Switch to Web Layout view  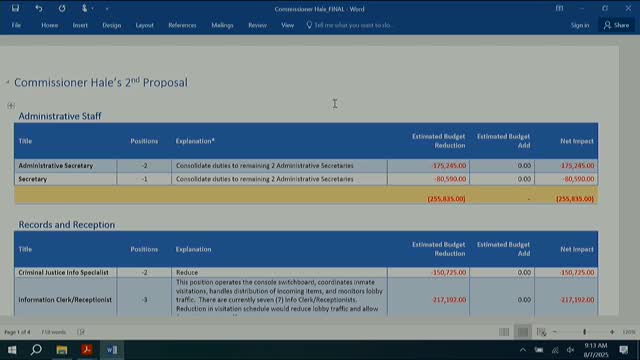click(541, 332)
